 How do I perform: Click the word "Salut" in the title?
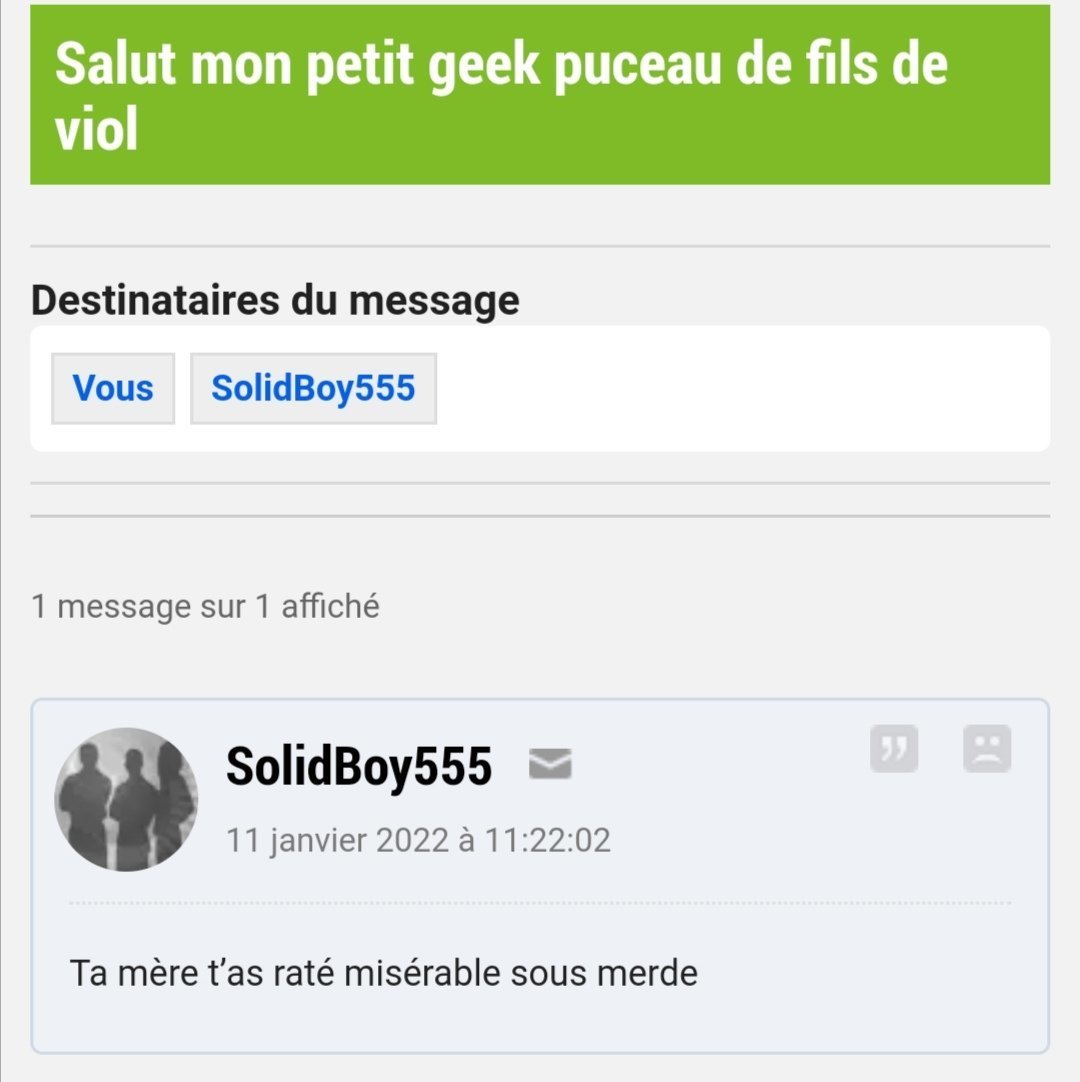[x=115, y=64]
